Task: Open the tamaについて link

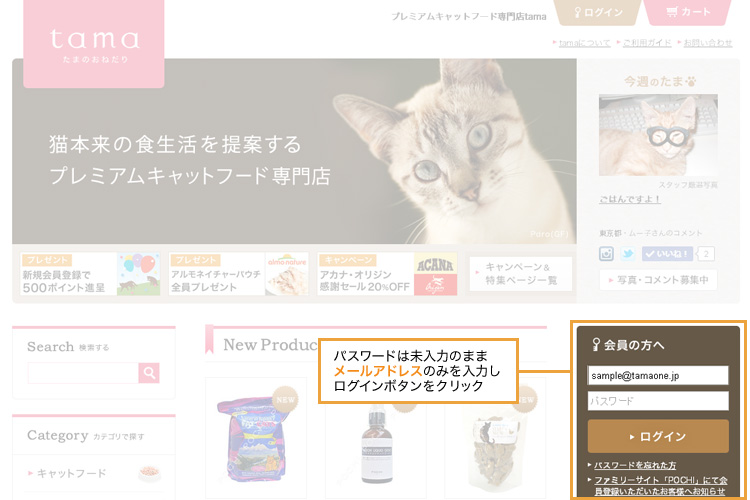Action: (x=584, y=43)
